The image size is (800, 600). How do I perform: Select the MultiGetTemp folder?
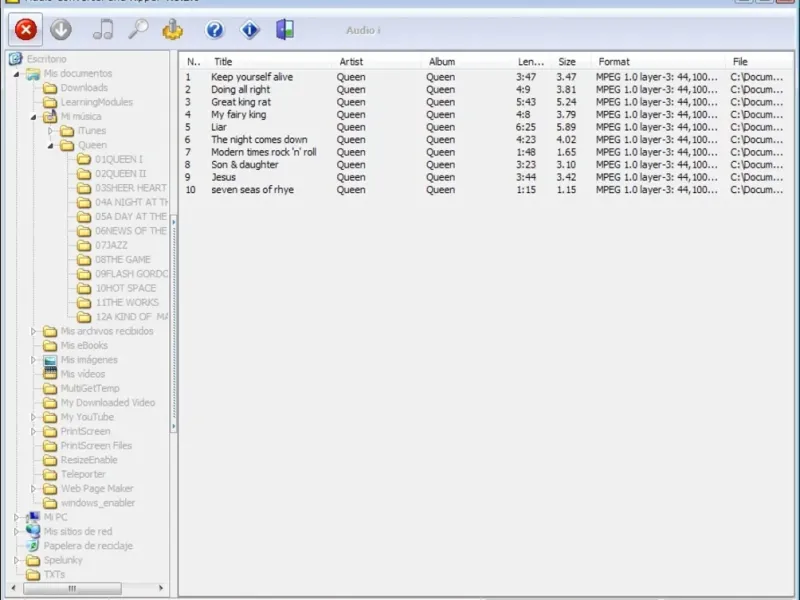(x=82, y=388)
